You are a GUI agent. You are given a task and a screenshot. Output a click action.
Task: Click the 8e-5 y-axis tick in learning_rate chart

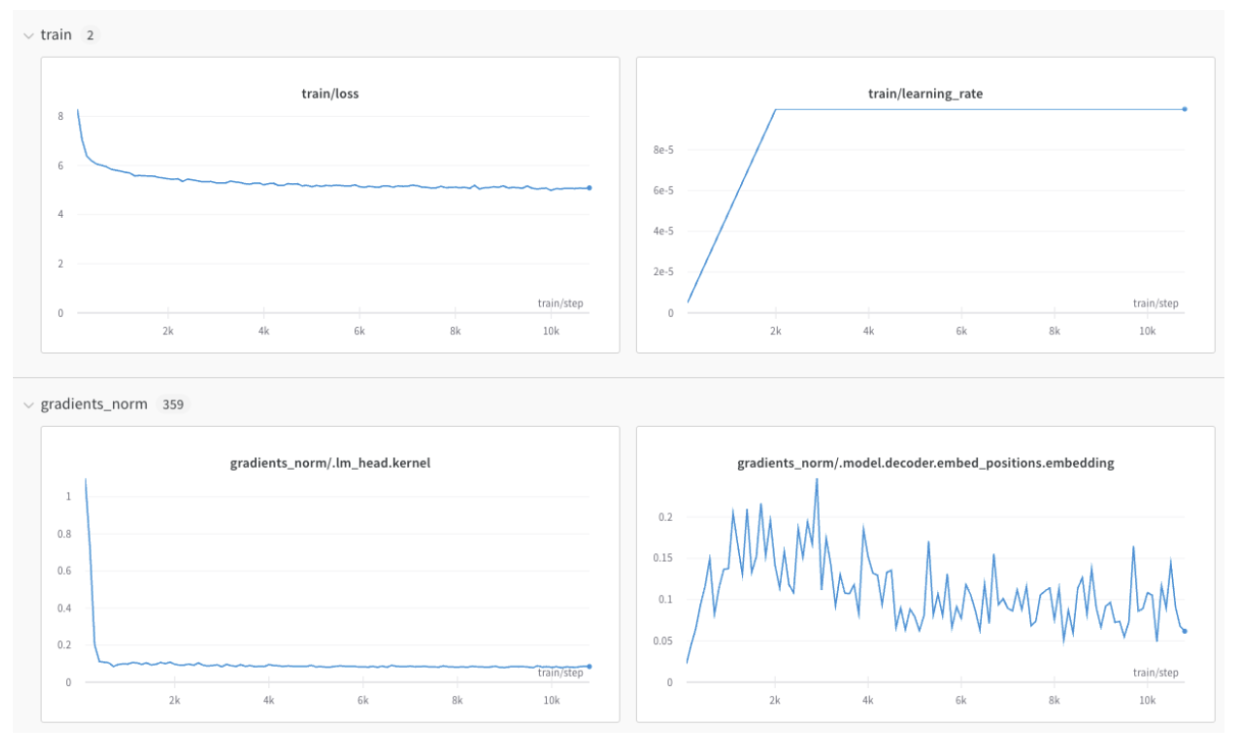664,150
